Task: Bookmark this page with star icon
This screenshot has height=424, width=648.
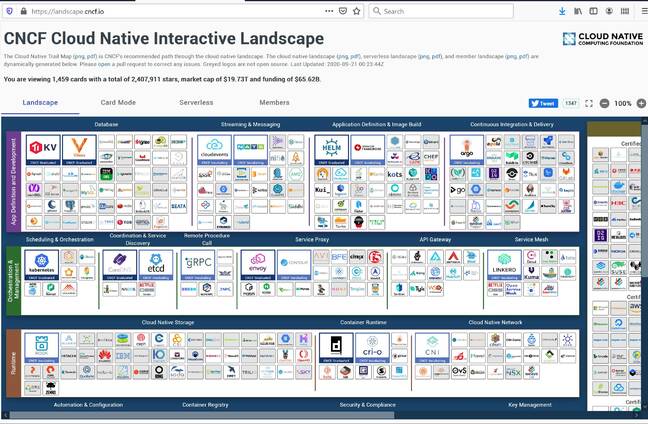Action: coord(357,11)
